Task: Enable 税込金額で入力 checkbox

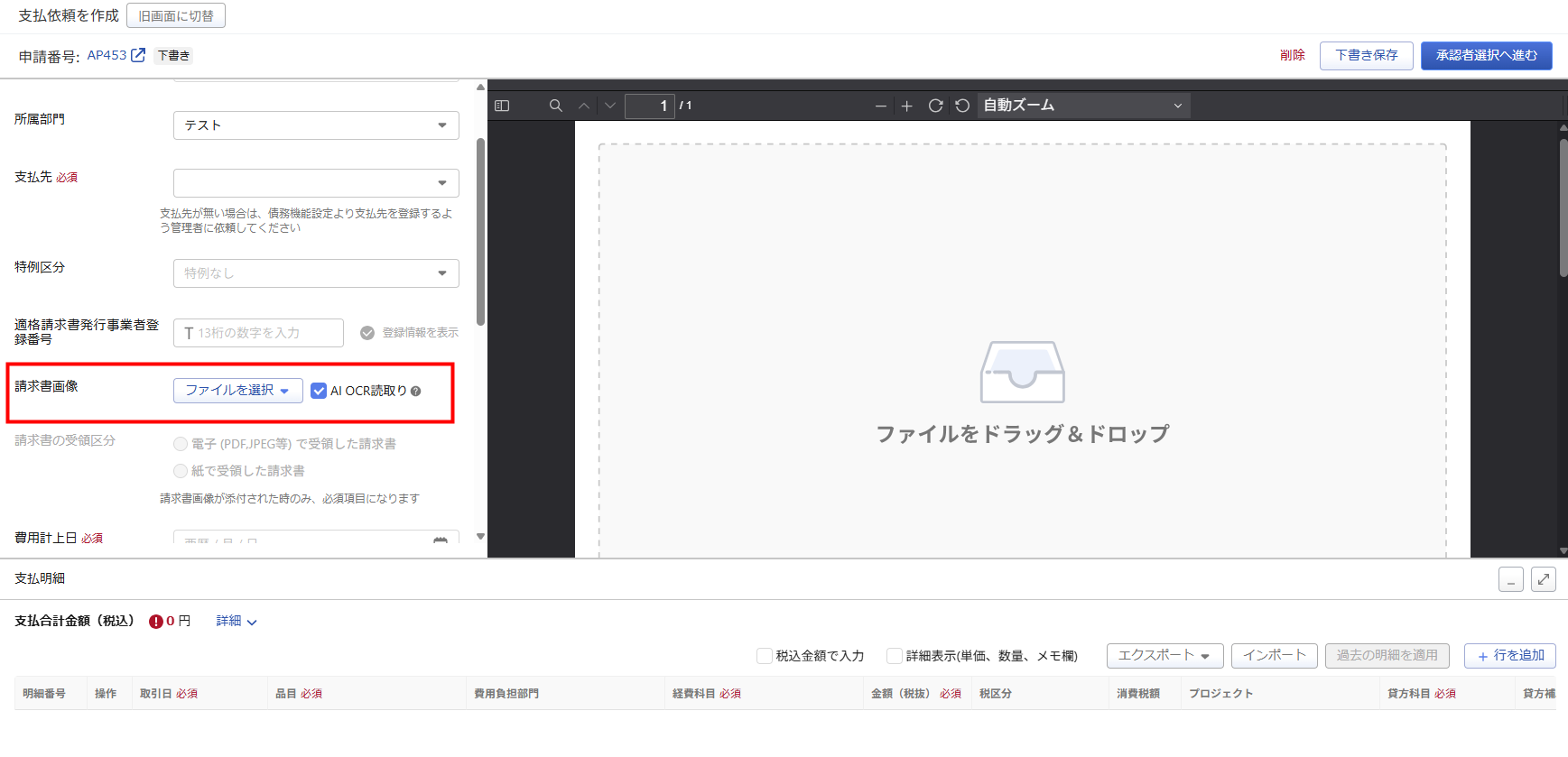Action: click(x=765, y=656)
